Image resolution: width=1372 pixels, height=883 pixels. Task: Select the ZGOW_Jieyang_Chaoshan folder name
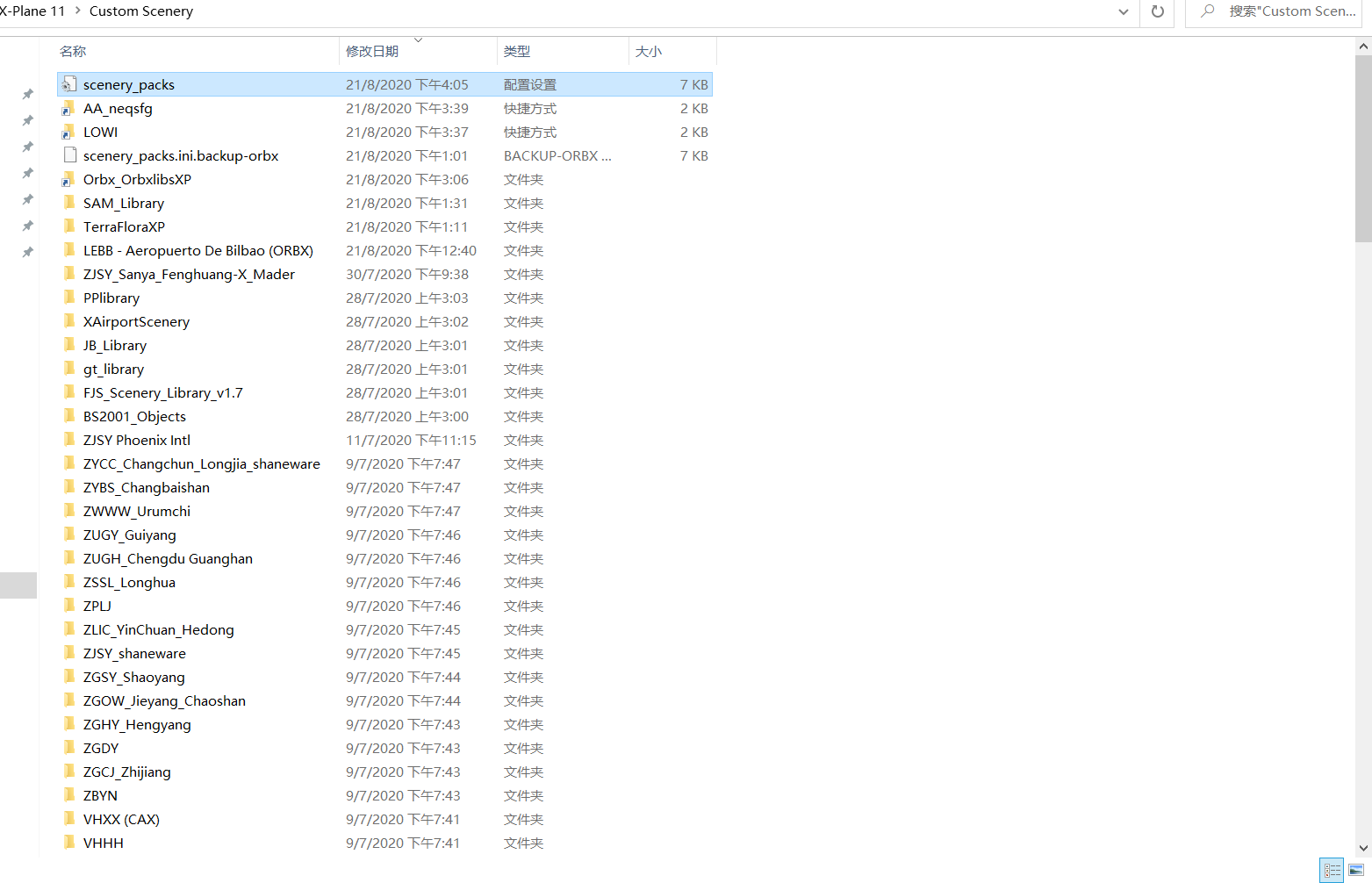coord(164,700)
